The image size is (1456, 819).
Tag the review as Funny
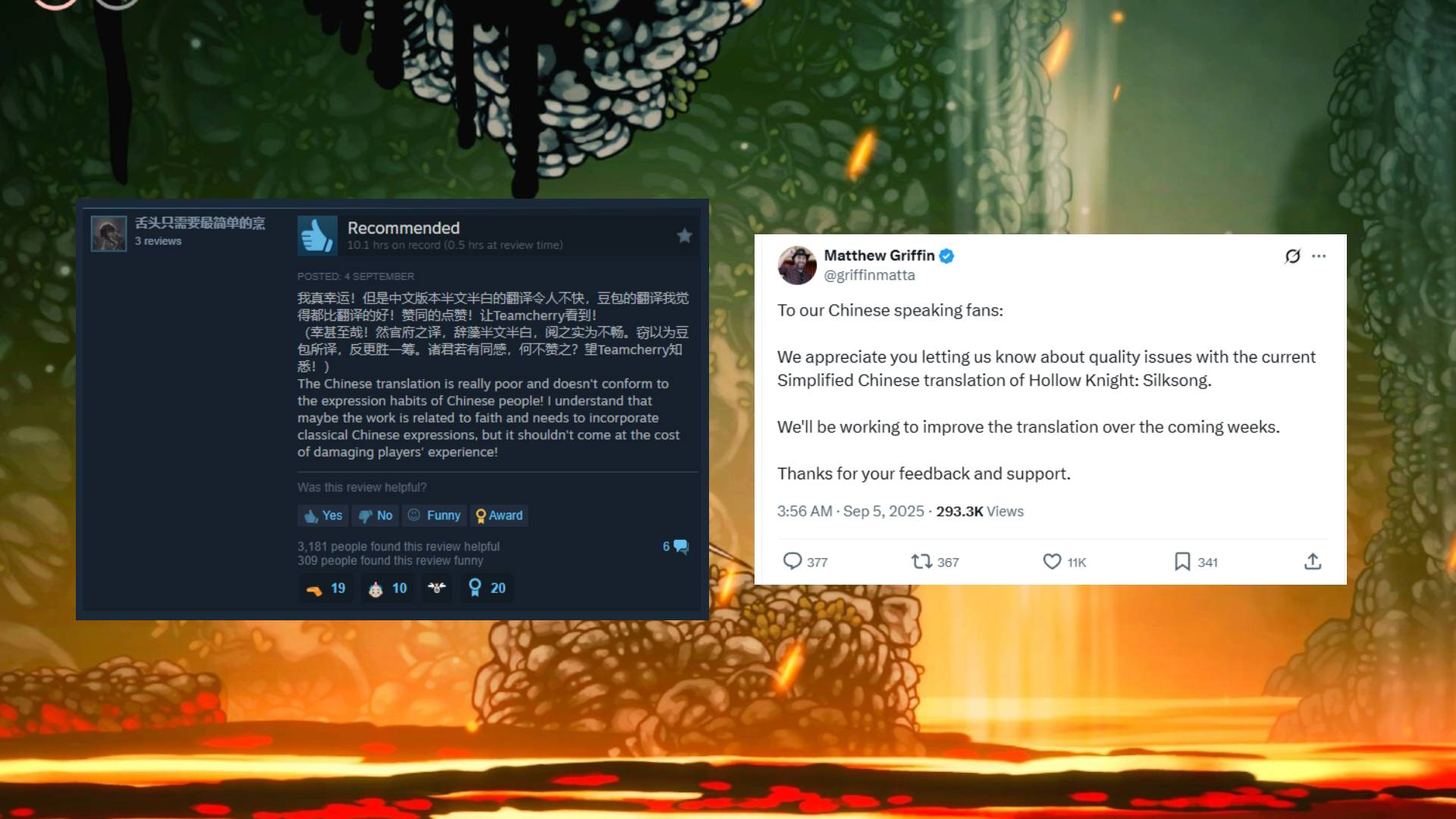[434, 516]
